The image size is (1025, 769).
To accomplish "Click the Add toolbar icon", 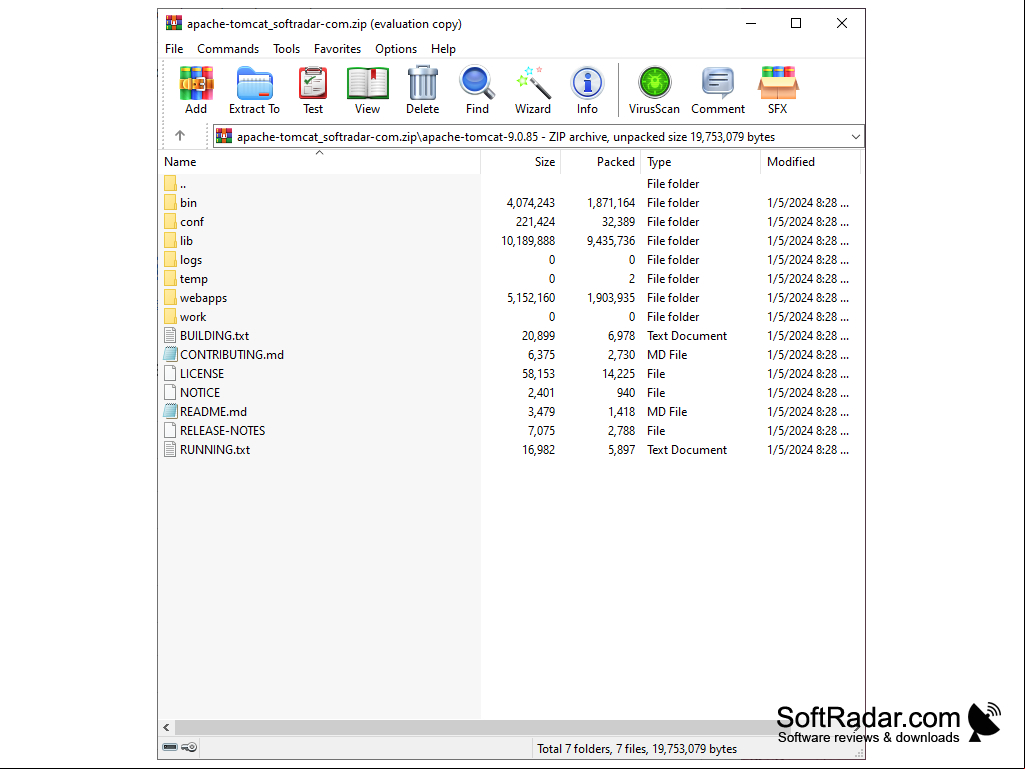I will click(x=196, y=90).
